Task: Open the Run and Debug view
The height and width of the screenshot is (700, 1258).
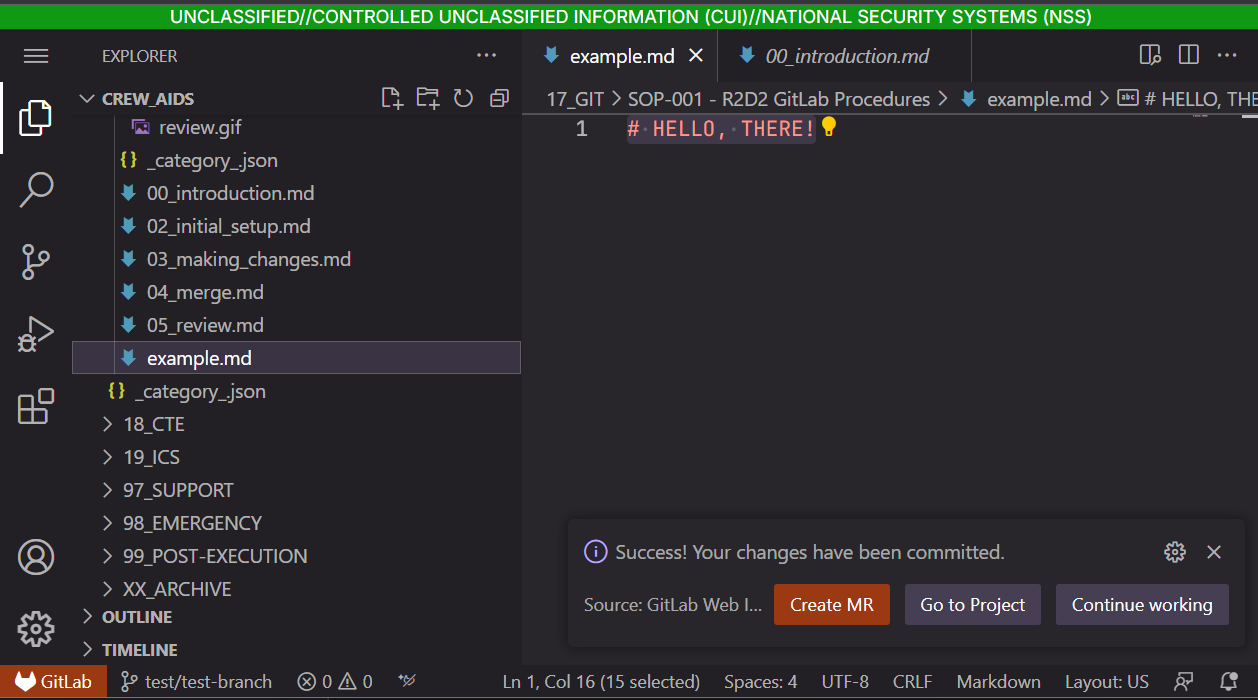Action: coord(36,334)
